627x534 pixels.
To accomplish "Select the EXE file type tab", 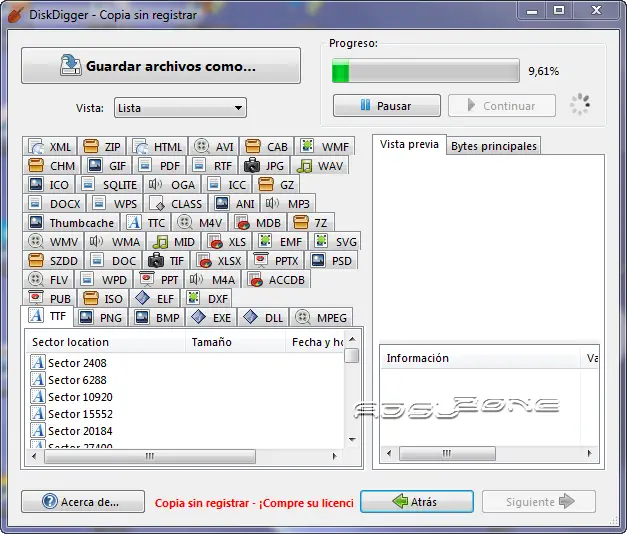I will pyautogui.click(x=211, y=318).
